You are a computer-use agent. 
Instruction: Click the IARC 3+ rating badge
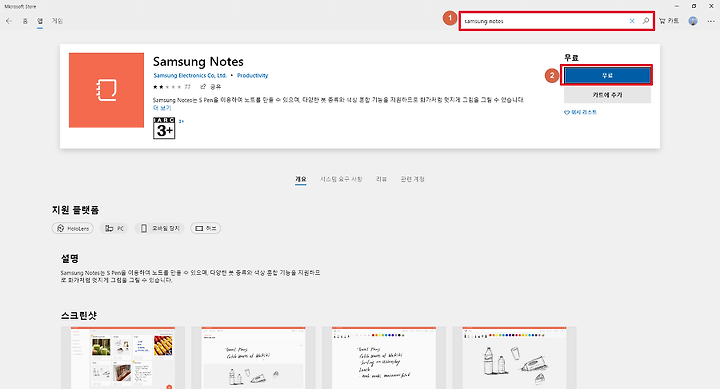coord(164,128)
